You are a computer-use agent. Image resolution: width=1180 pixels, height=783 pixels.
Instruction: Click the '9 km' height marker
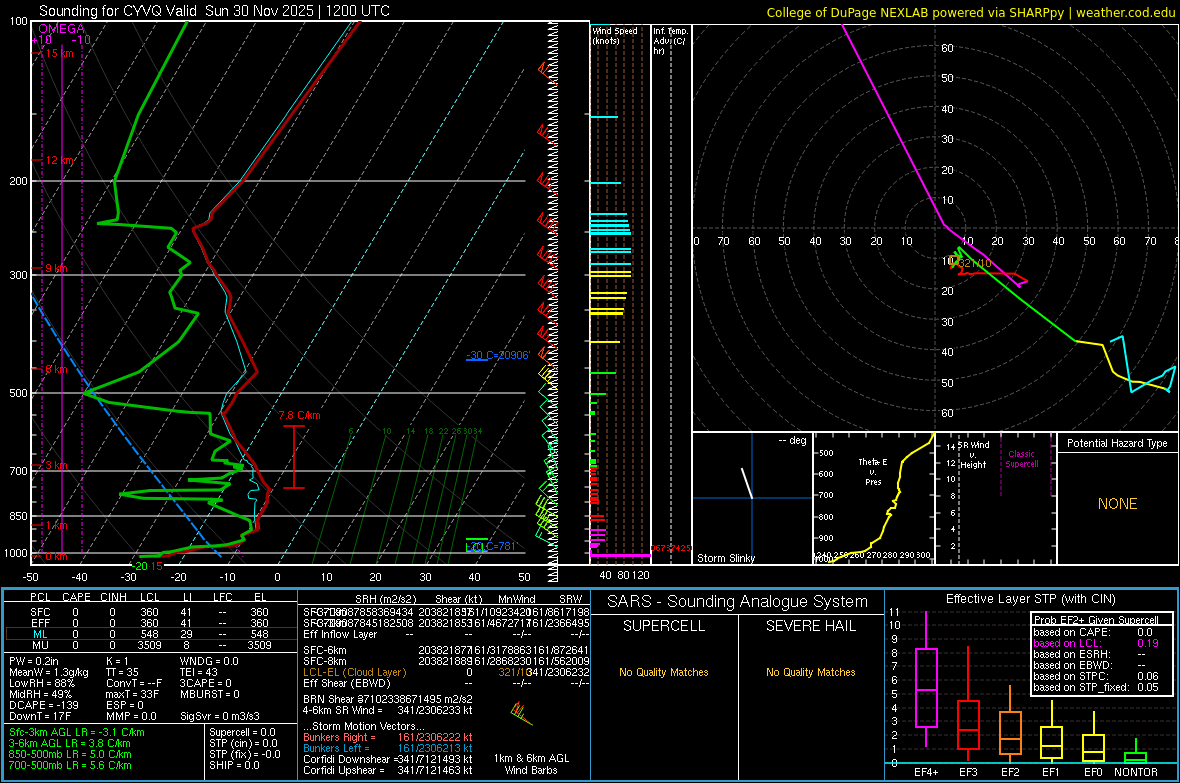coord(56,269)
